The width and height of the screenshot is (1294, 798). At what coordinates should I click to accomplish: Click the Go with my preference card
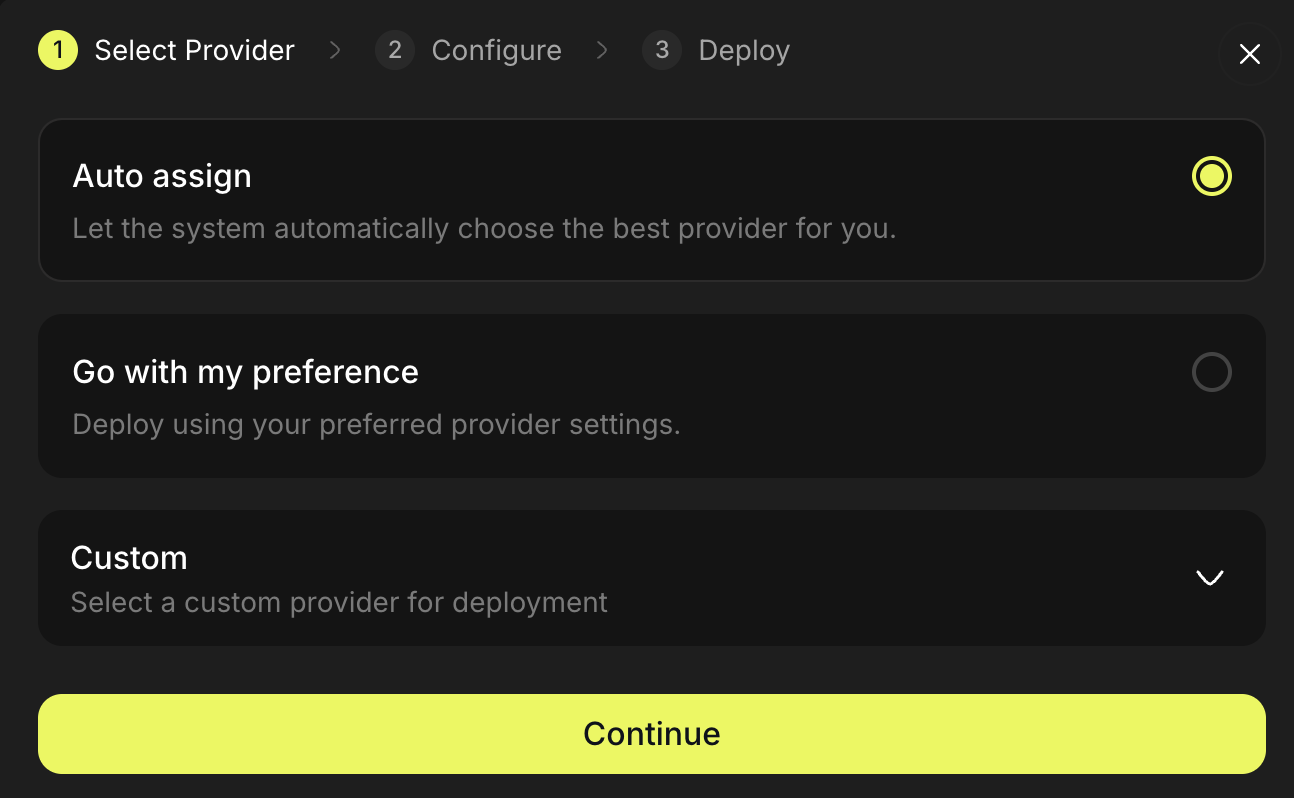[651, 396]
